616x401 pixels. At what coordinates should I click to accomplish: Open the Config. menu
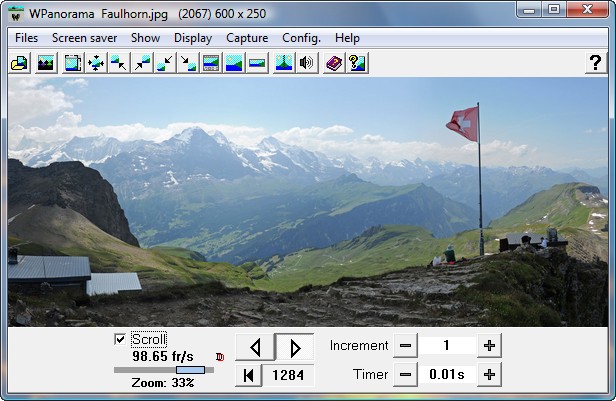click(301, 38)
